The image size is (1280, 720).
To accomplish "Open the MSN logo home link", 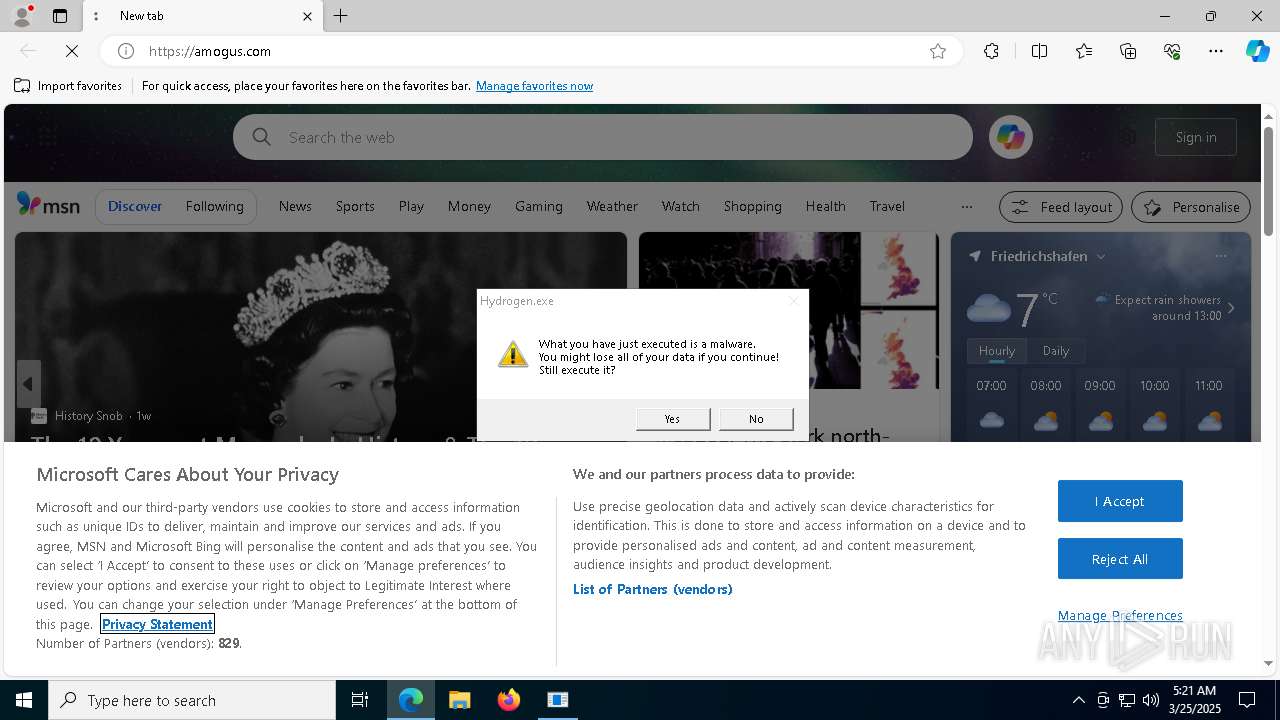I will point(48,205).
